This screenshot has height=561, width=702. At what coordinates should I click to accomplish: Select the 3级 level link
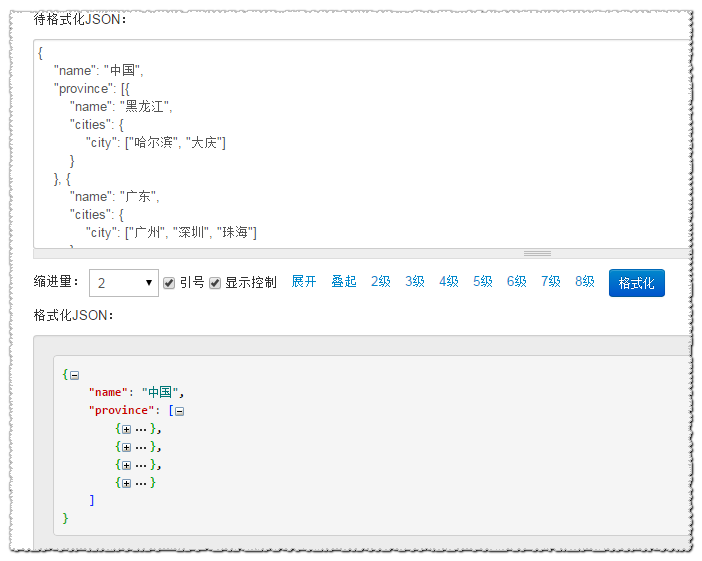pos(415,282)
